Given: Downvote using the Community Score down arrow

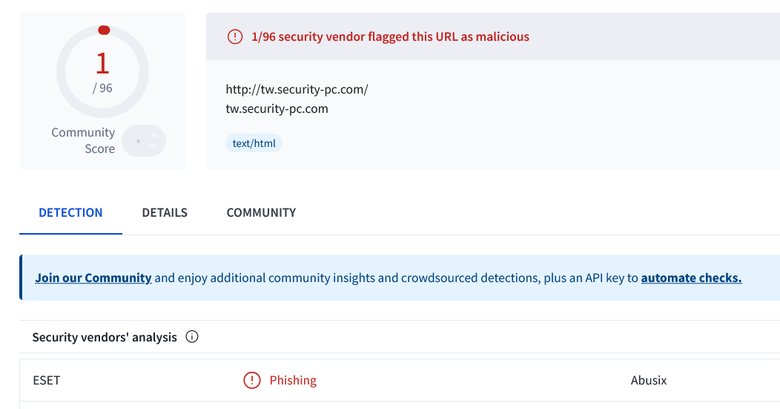Looking at the screenshot, I should 153,146.
